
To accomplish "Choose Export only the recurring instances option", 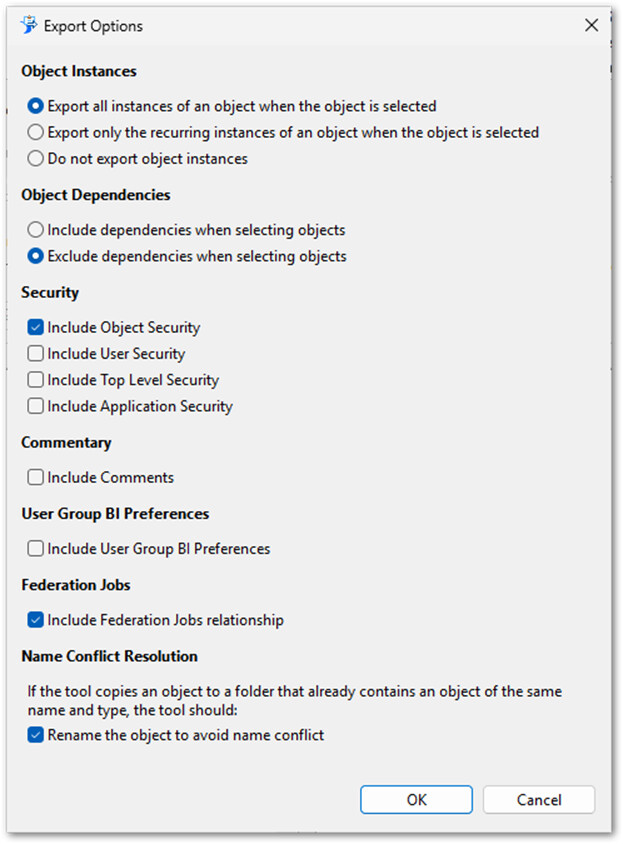I will (37, 132).
